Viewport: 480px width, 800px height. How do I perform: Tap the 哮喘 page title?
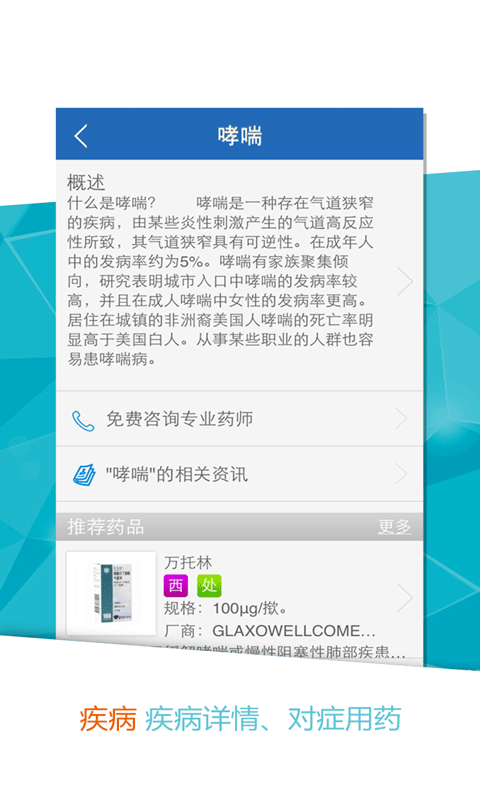coord(240,136)
